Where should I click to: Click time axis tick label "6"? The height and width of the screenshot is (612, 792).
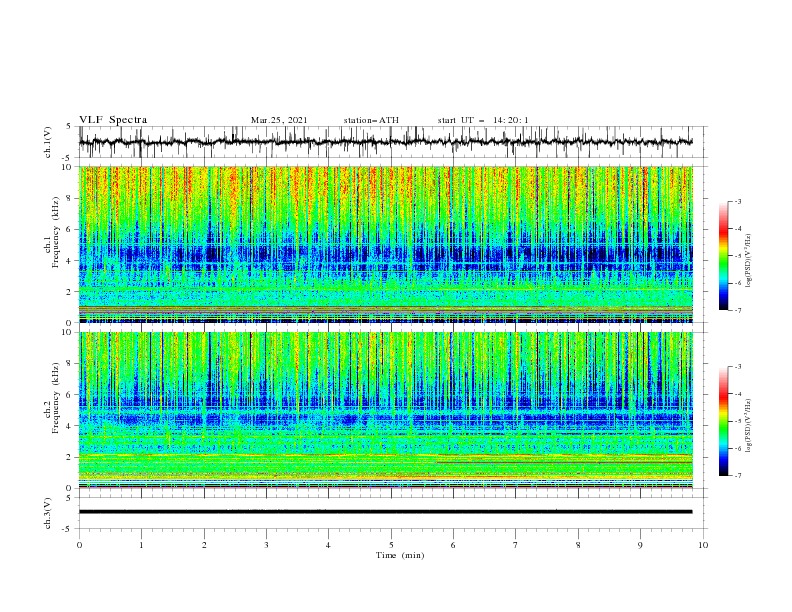(454, 545)
